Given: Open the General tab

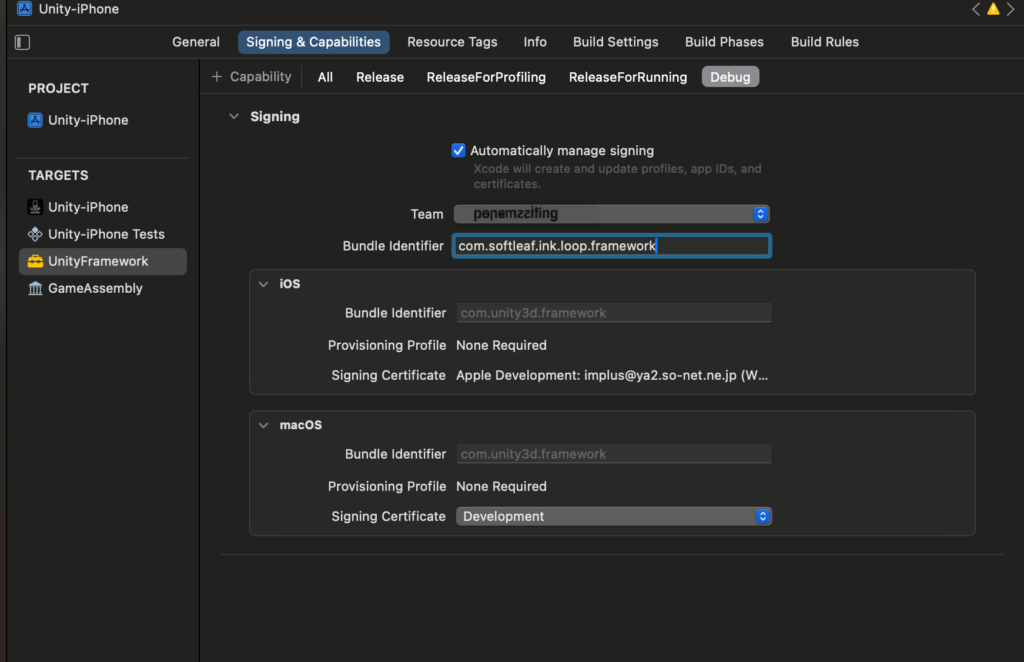Looking at the screenshot, I should pos(196,42).
